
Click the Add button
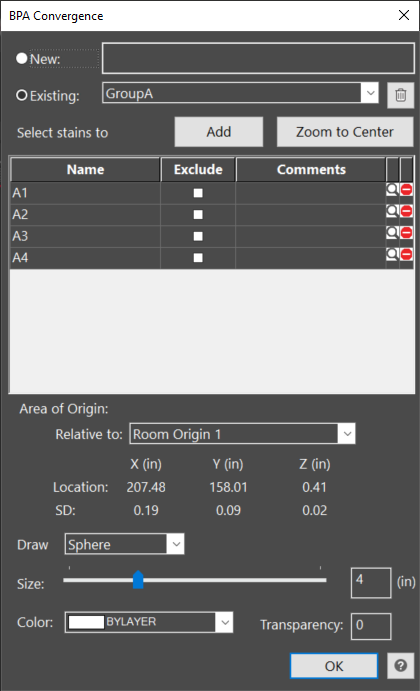pos(219,132)
